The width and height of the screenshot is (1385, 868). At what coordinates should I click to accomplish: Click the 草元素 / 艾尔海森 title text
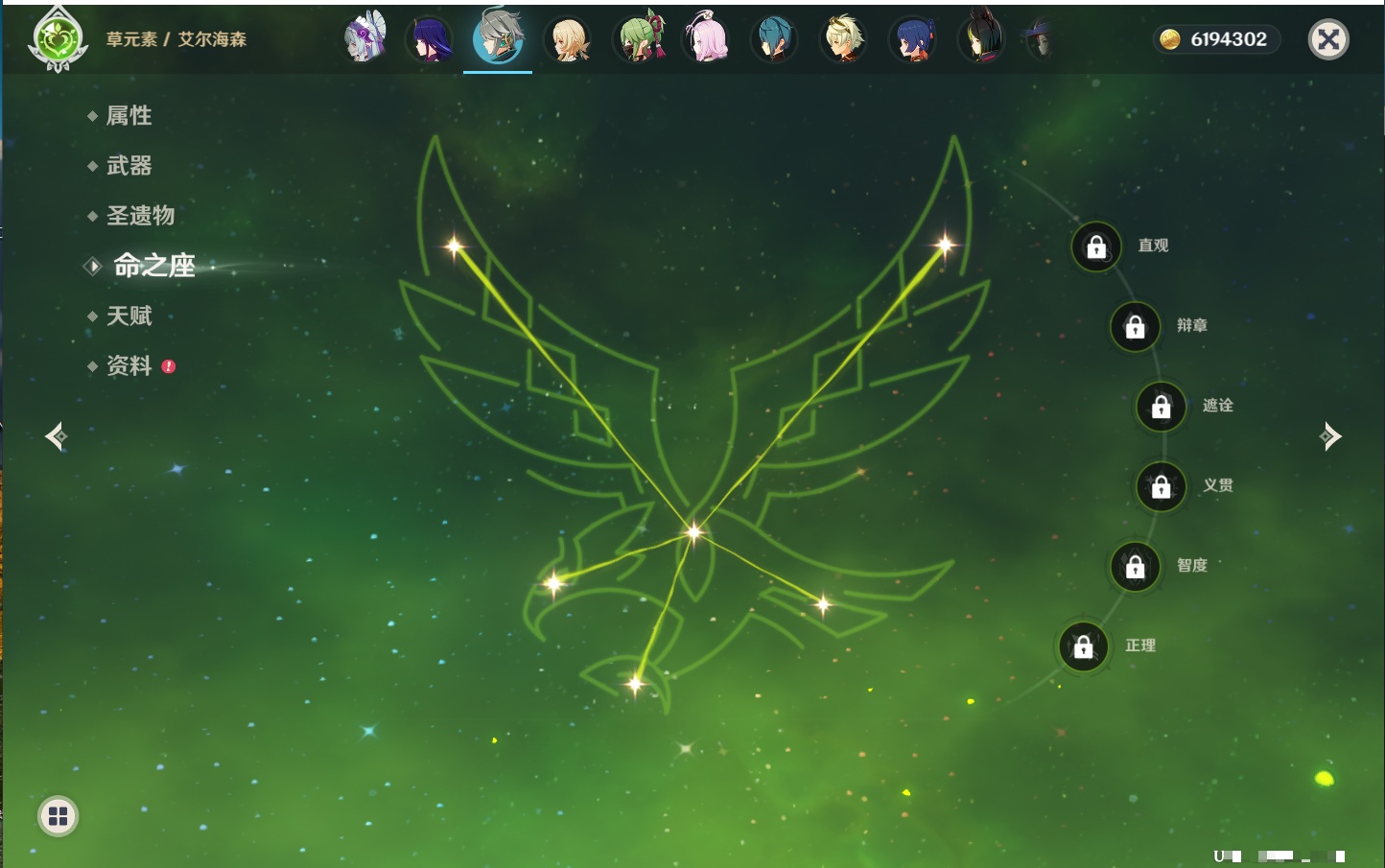coord(176,39)
